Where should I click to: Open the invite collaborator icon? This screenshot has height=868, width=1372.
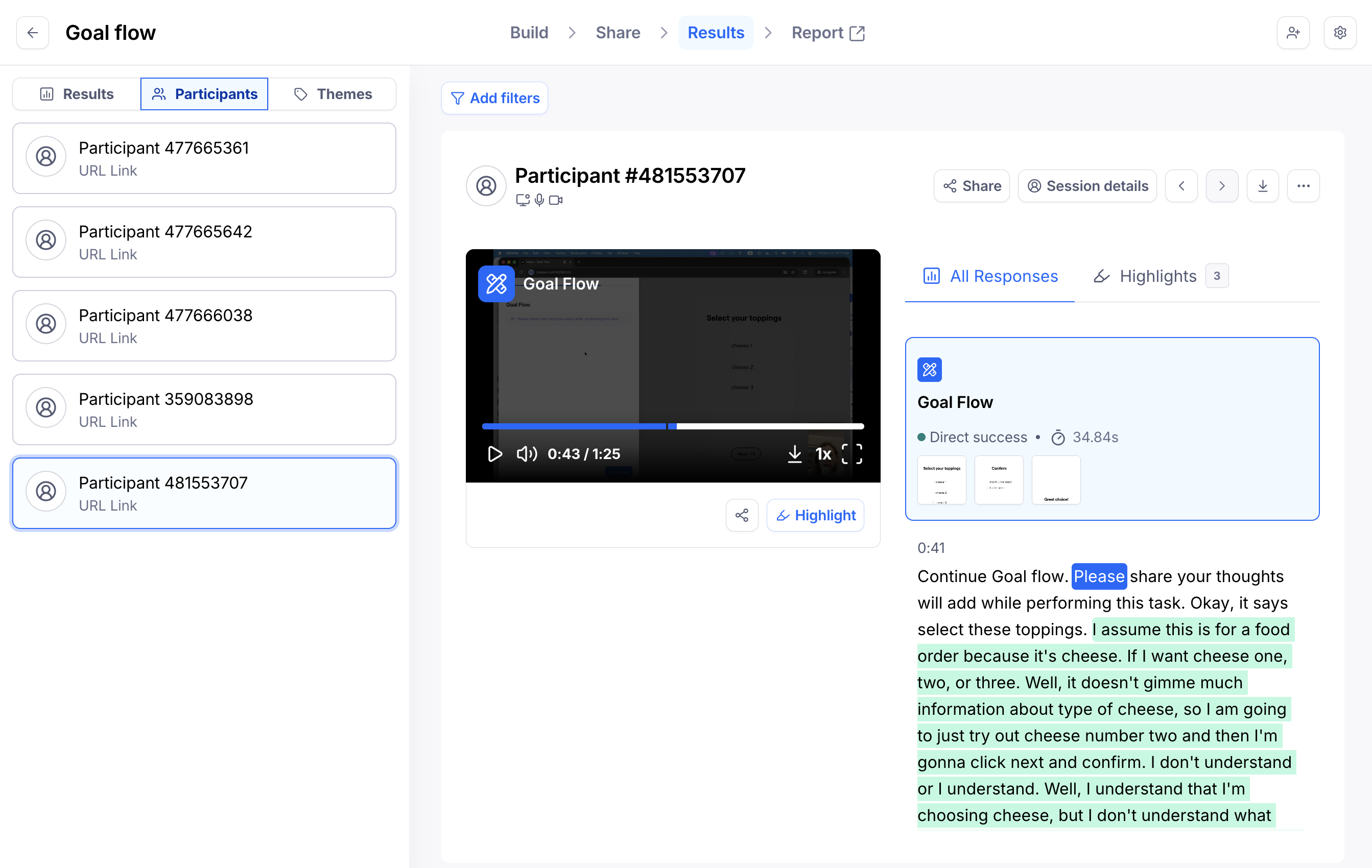[1293, 33]
